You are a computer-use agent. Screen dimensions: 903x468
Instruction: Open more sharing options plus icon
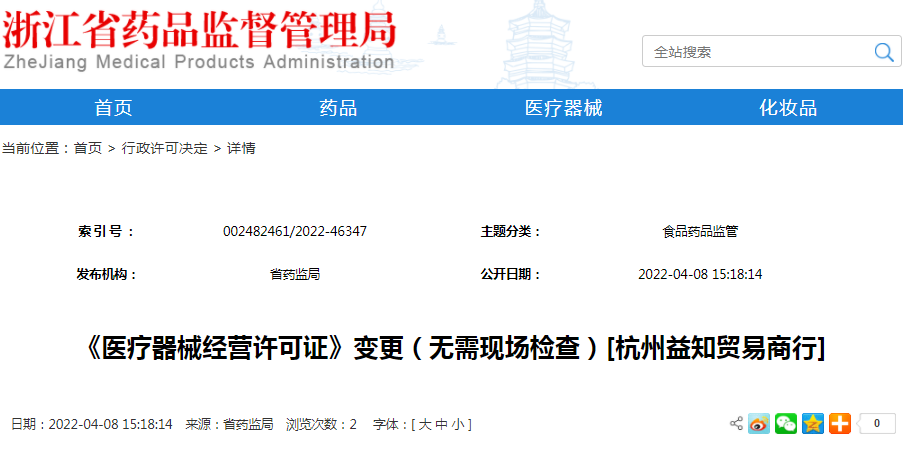[x=840, y=424]
